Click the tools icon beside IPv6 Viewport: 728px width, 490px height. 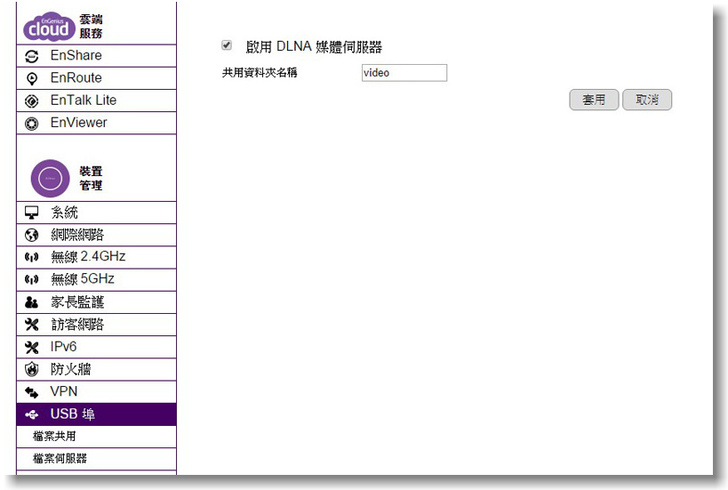(32, 347)
